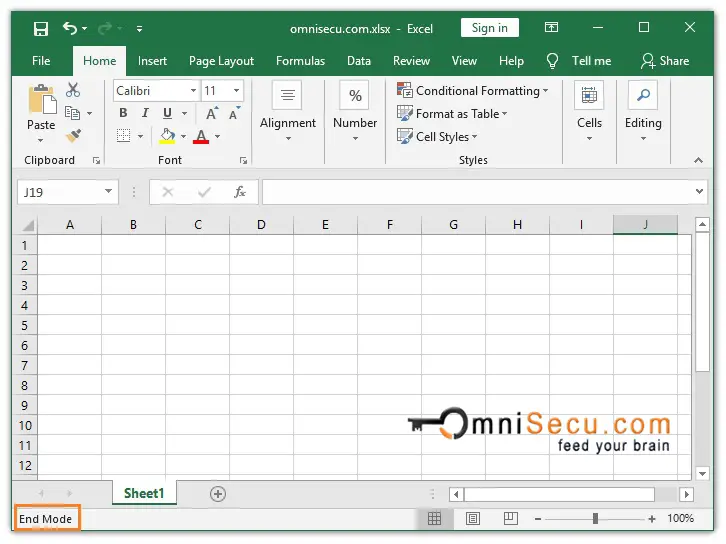This screenshot has width=726, height=544.
Task: Expand borders options arrow
Action: pyautogui.click(x=140, y=137)
